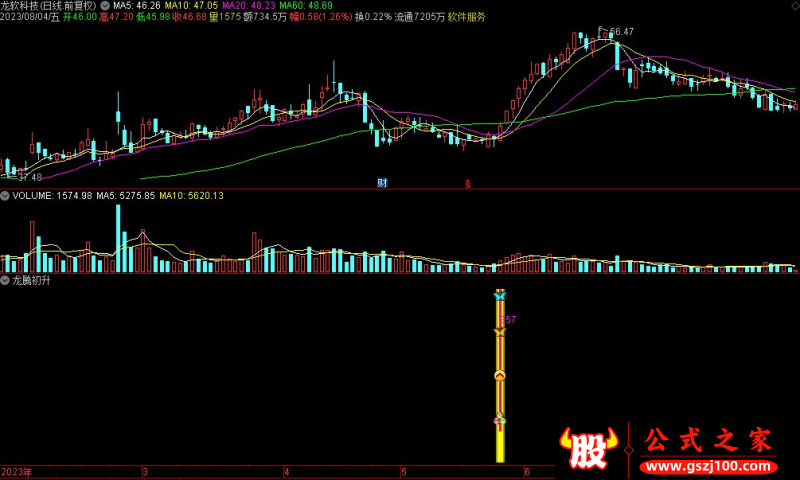Click the 37.48 lowest price label

(x=30, y=178)
